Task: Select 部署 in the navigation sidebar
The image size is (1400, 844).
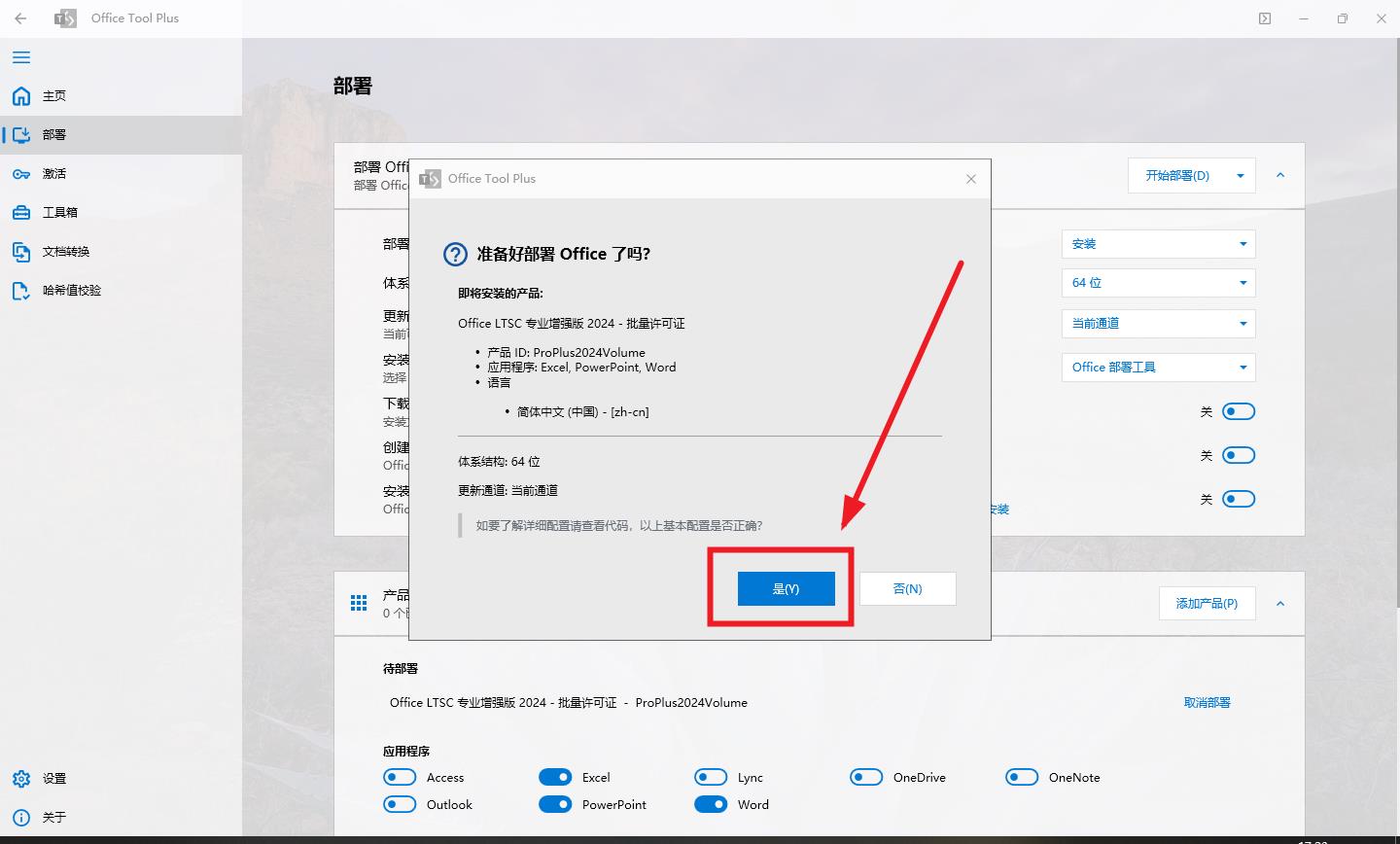Action: pos(21,134)
